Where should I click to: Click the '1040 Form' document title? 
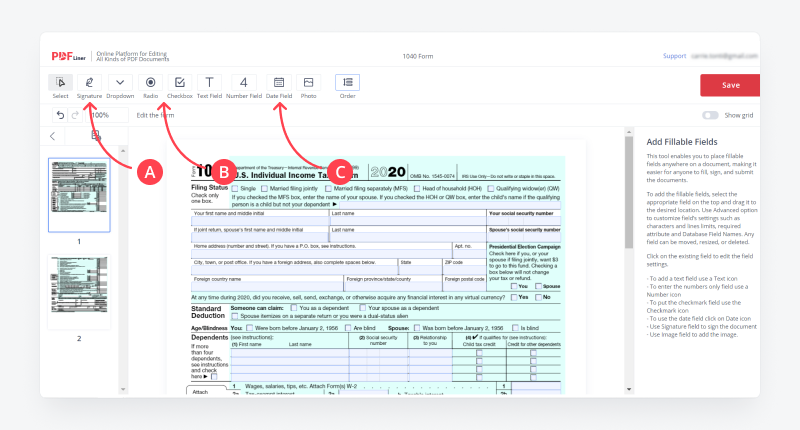pos(417,56)
